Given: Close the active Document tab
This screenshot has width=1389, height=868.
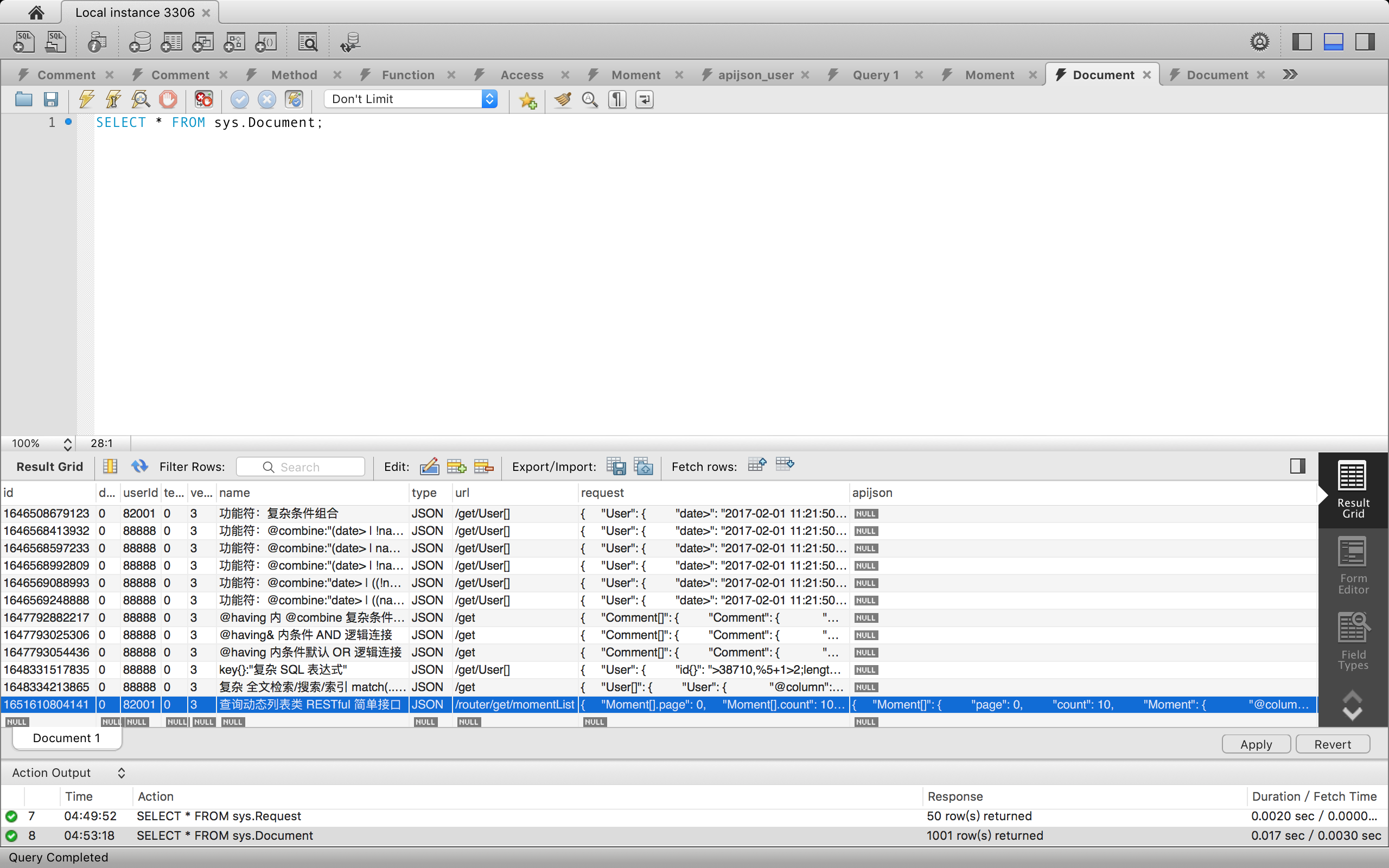Looking at the screenshot, I should [1147, 75].
